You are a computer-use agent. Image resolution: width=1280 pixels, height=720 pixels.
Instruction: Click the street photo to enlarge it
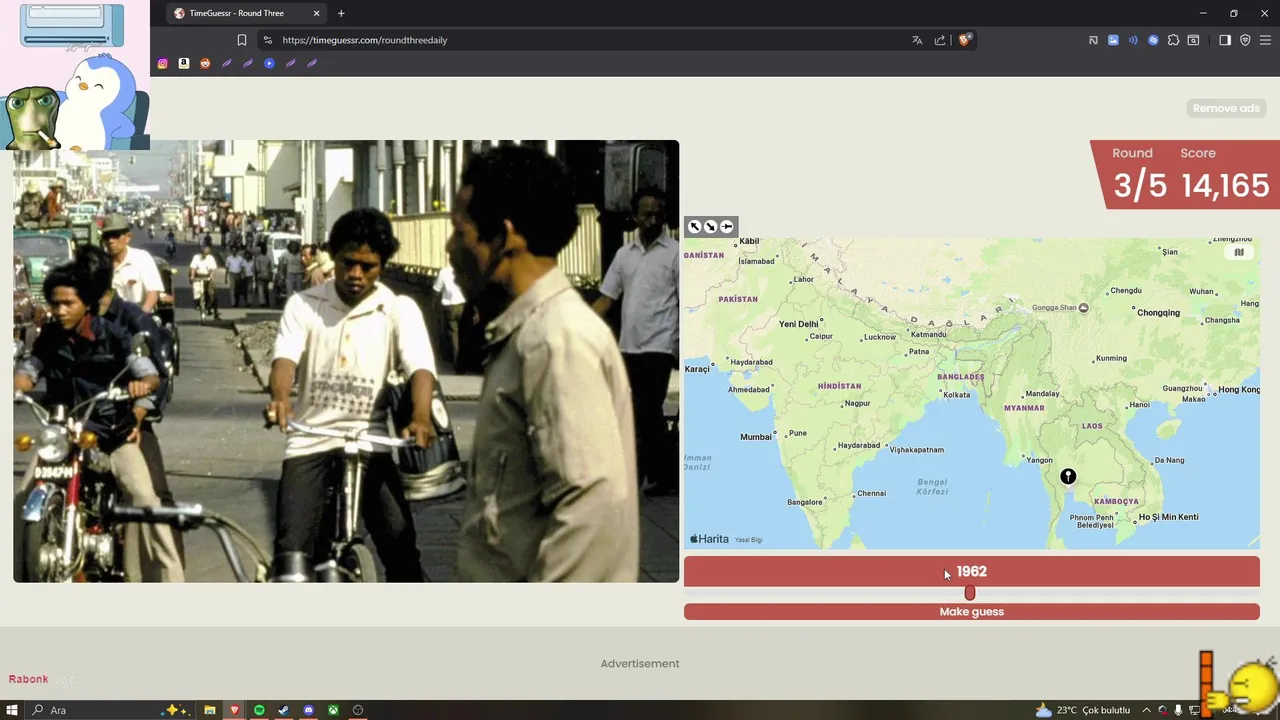point(346,361)
